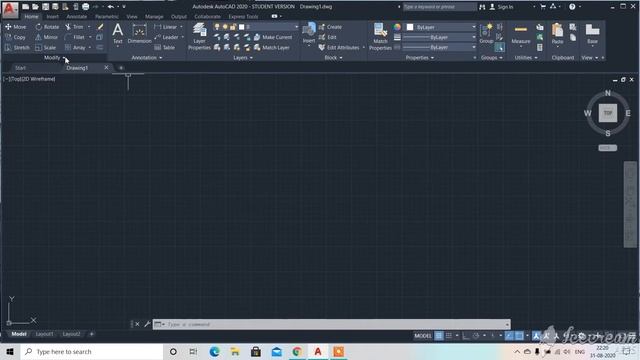Click the Text annotation tool

[x=118, y=33]
